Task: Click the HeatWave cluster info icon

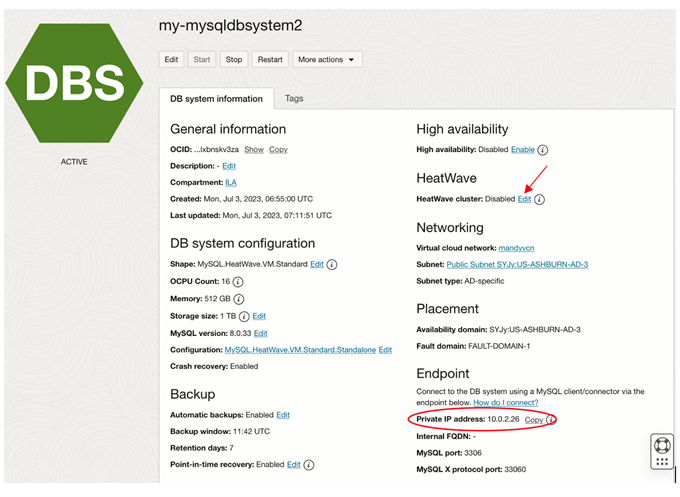Action: coord(539,199)
